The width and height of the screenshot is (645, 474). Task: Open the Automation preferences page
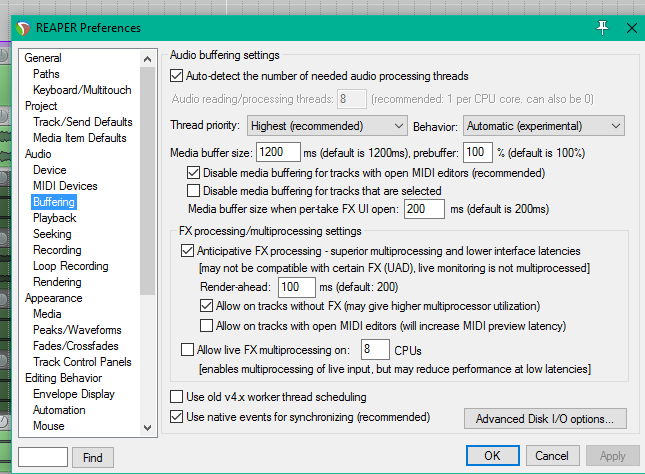click(x=59, y=411)
